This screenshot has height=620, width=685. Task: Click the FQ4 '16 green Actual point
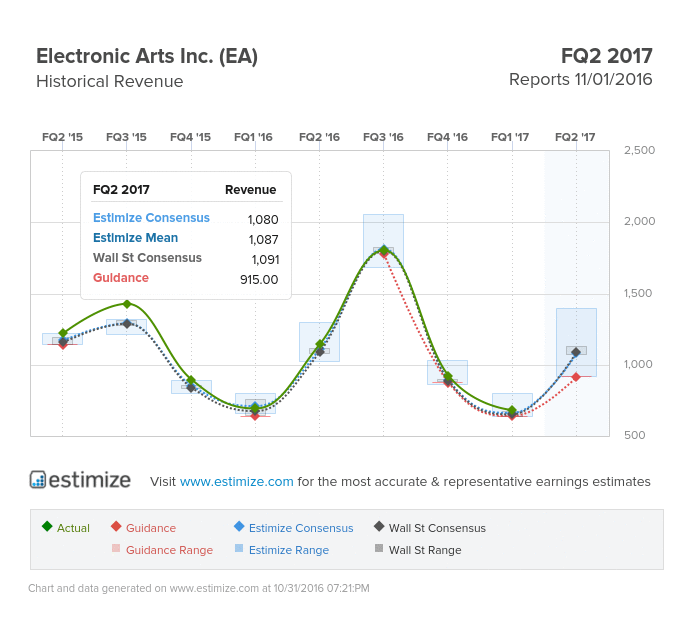click(447, 376)
